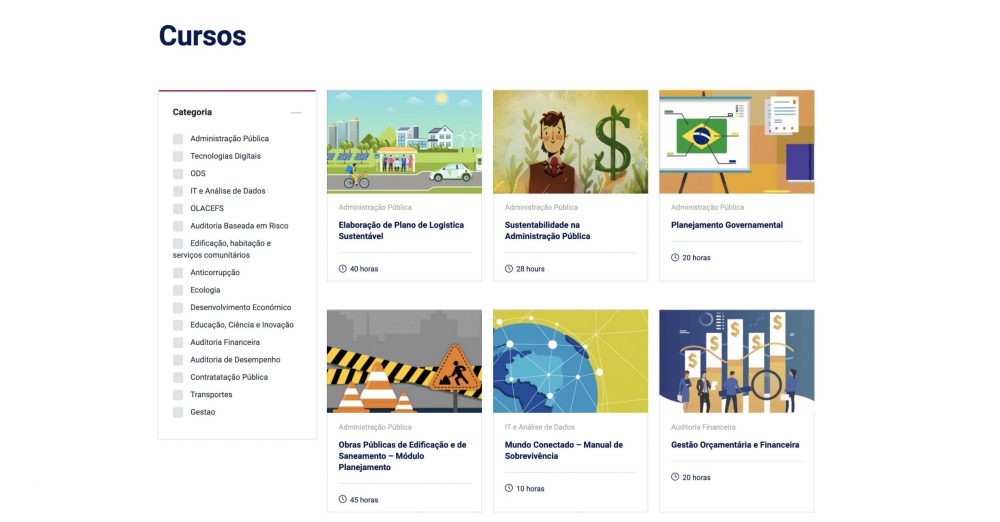Click clock icon beside 45 horas
The height and width of the screenshot is (522, 1000).
pyautogui.click(x=343, y=500)
